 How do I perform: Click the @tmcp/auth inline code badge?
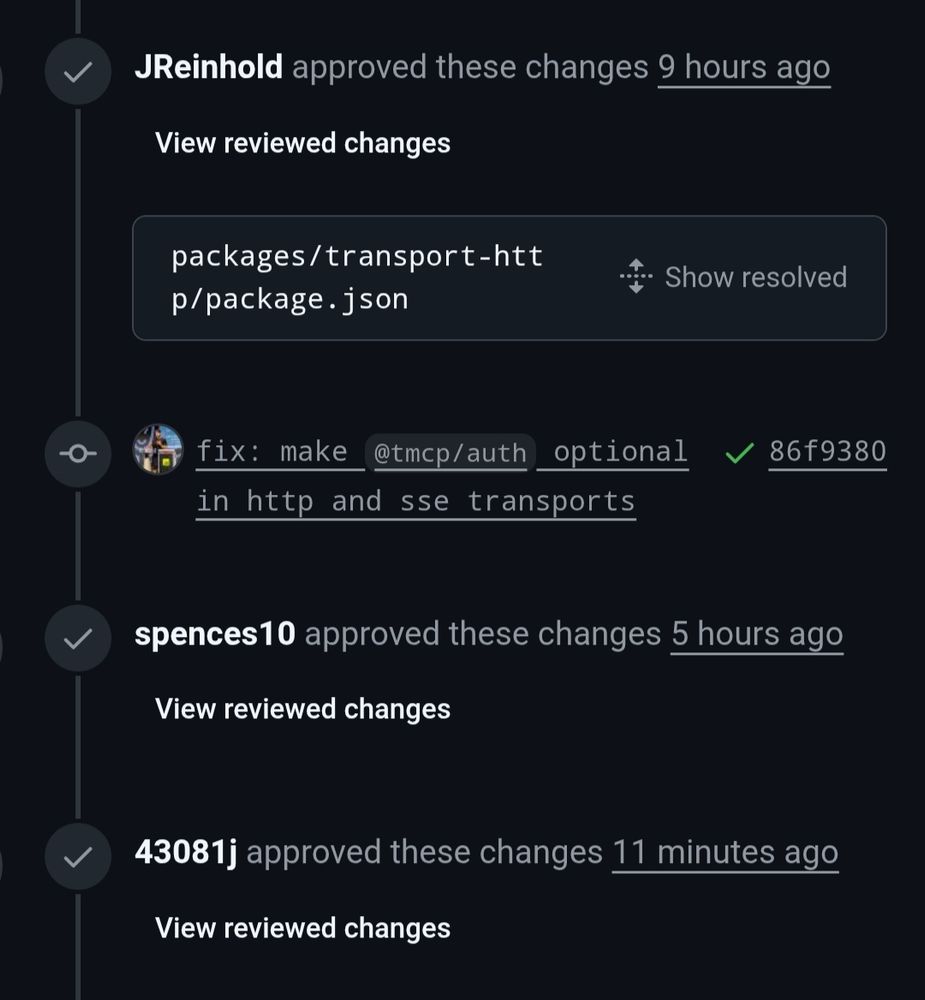[450, 451]
